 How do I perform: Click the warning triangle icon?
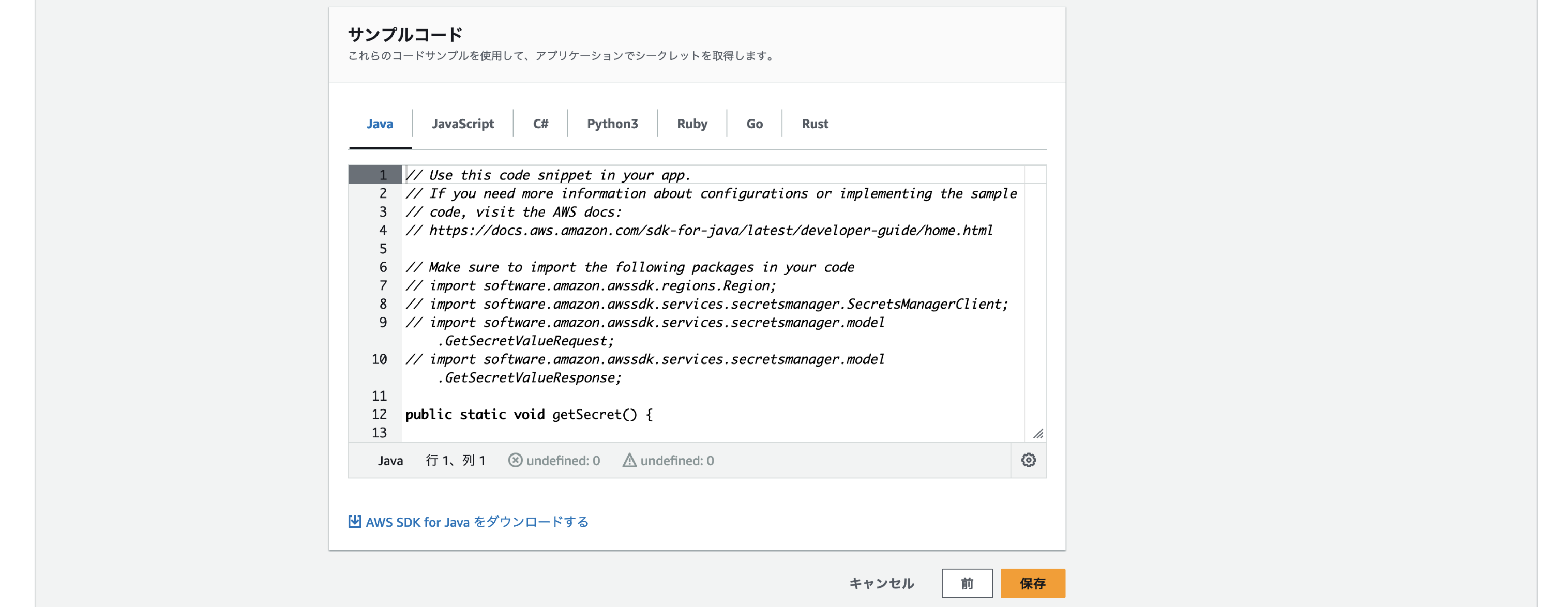[x=629, y=460]
